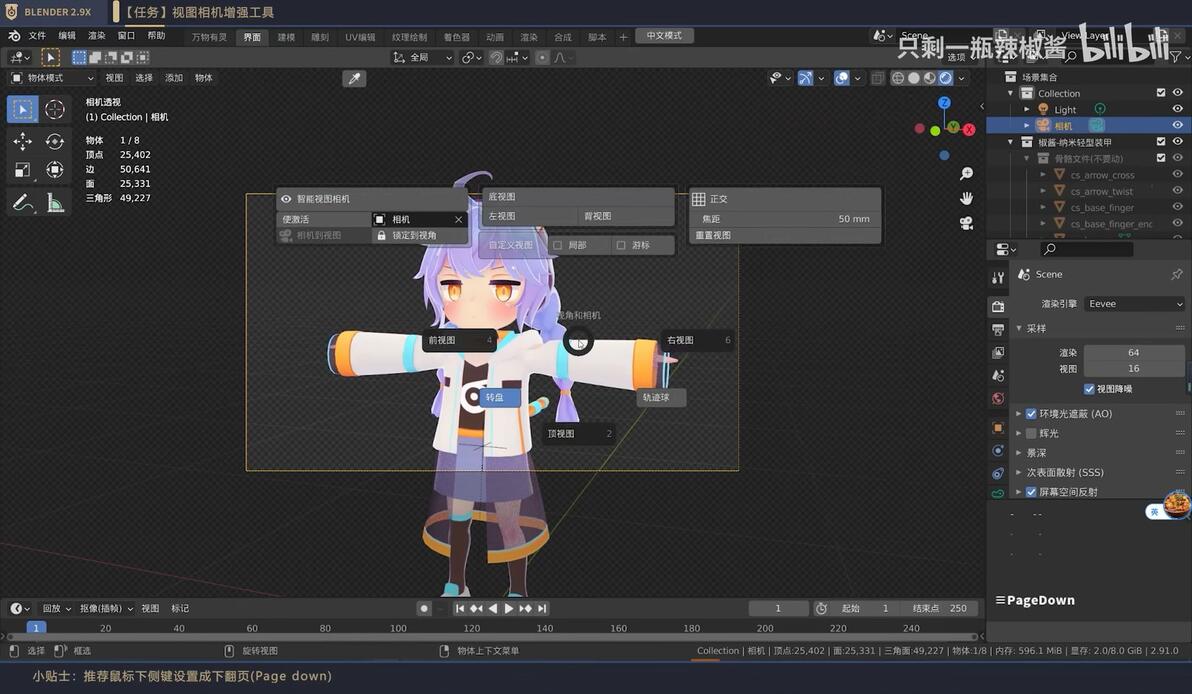Click 重置视图 button
This screenshot has height=694, width=1192.
pos(785,236)
